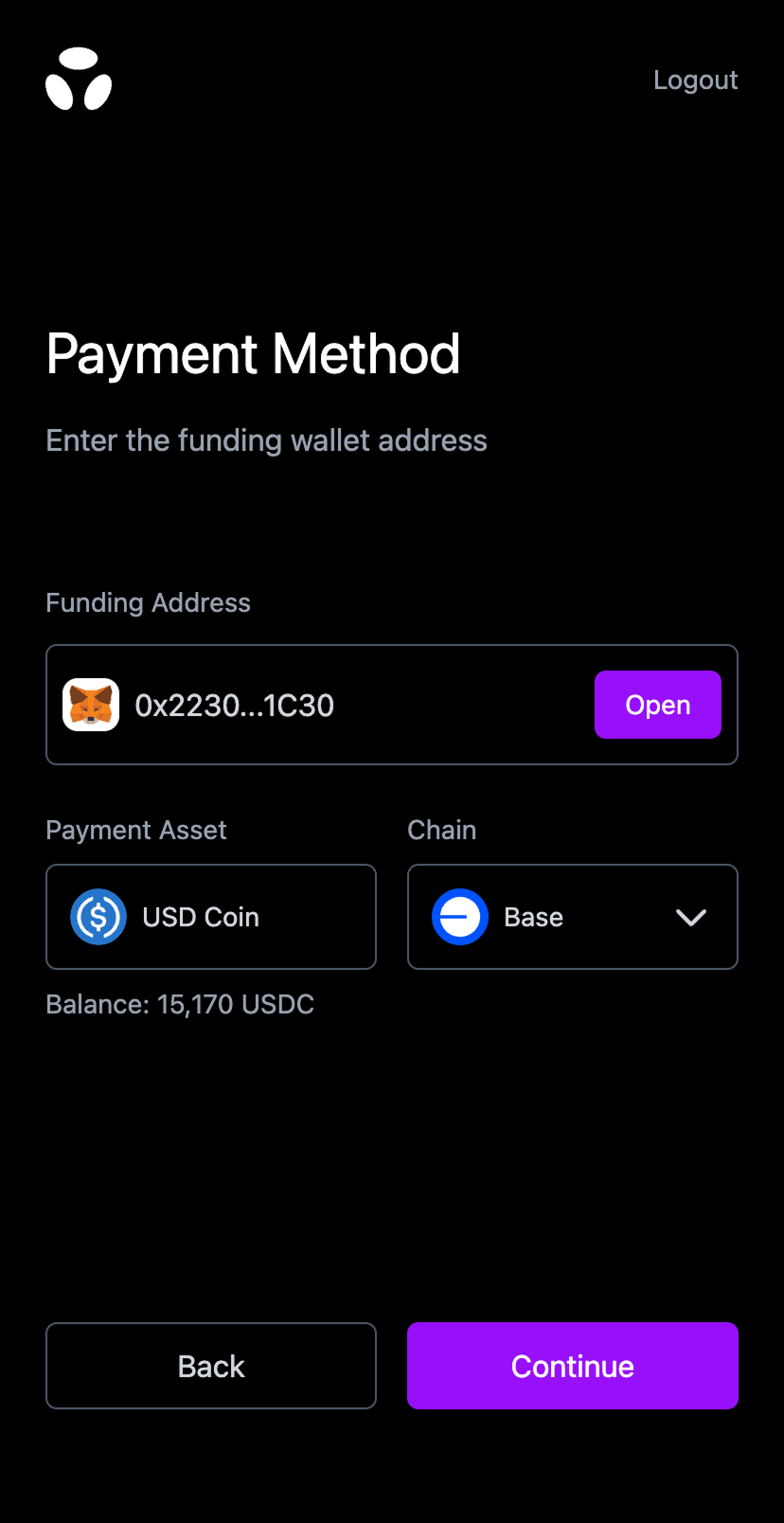Proceed with the Continue button
The image size is (784, 1523).
click(x=573, y=1366)
